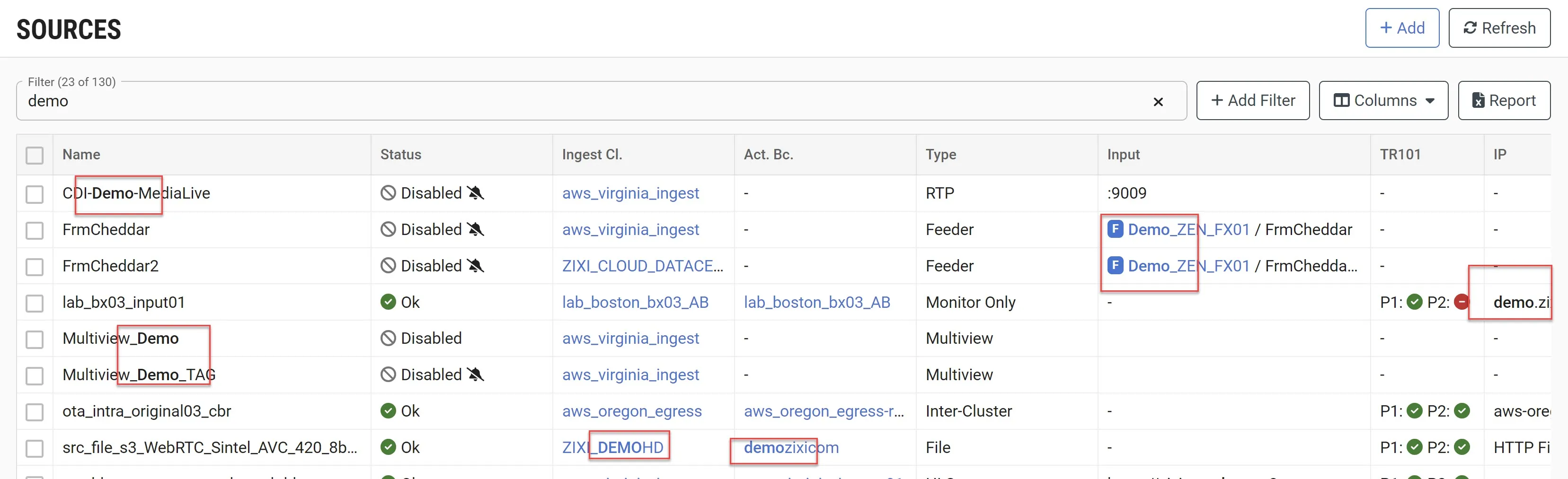This screenshot has height=479, width=1568.
Task: Check the box for the FrmCheddar source
Action: point(35,230)
